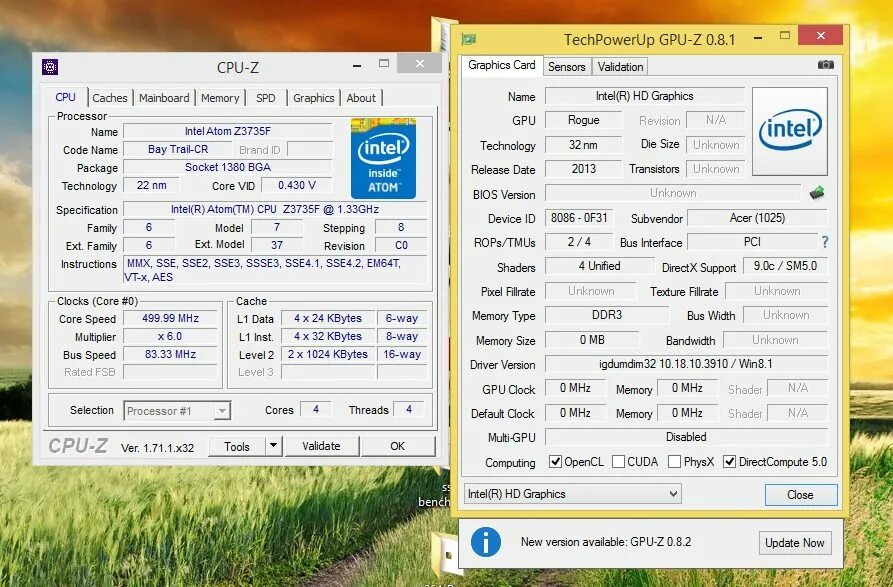Click the BIOS save chip icon in GPU-Z
The width and height of the screenshot is (893, 587).
[x=817, y=193]
